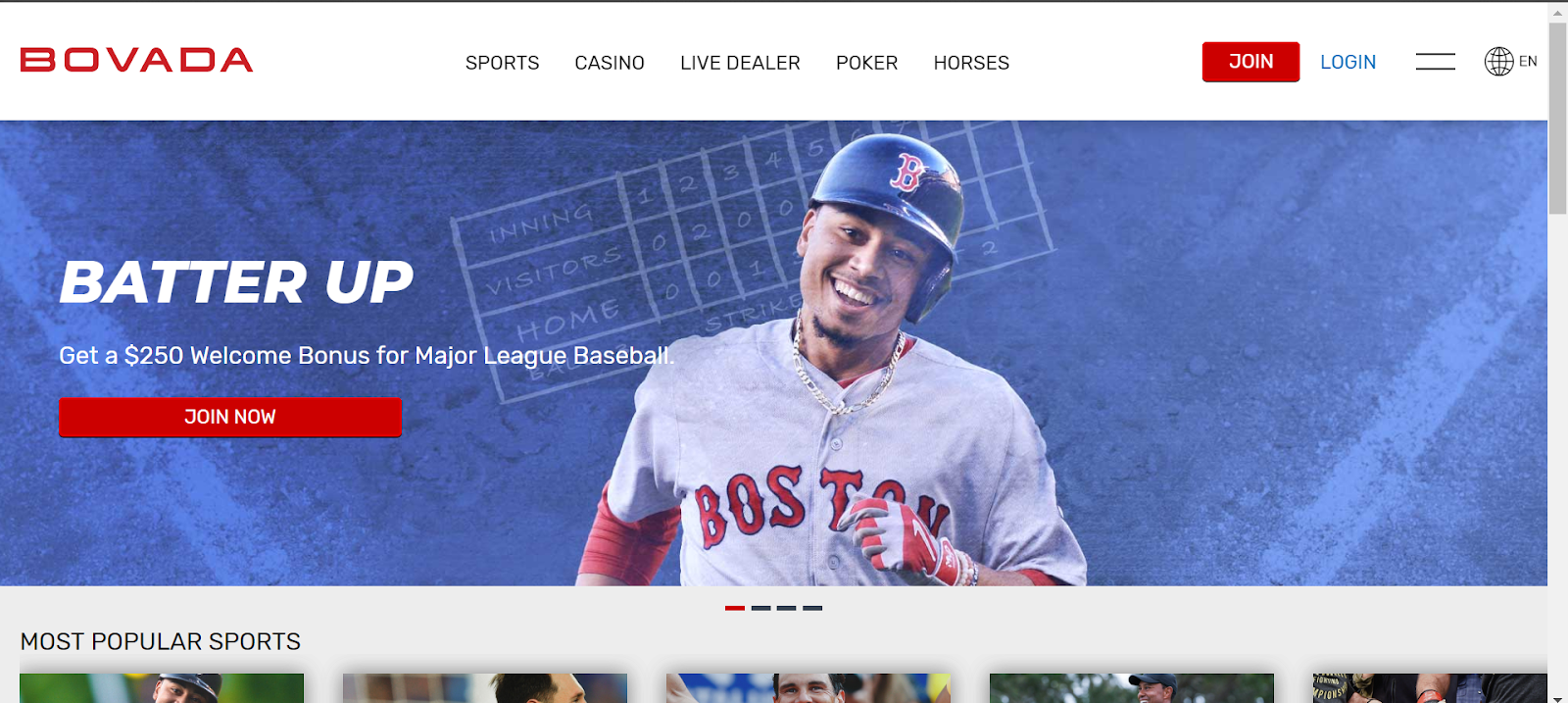Open the first popular sports thumbnail
Image resolution: width=1568 pixels, height=703 pixels.
click(x=162, y=688)
